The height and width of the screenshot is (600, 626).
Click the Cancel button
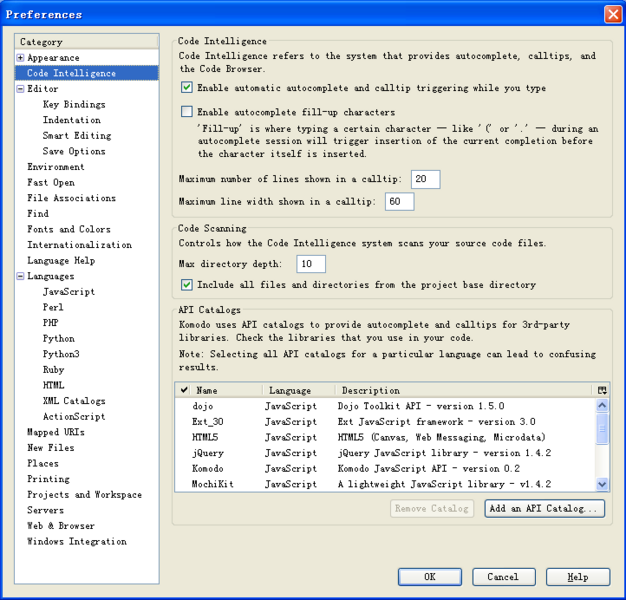pos(503,577)
